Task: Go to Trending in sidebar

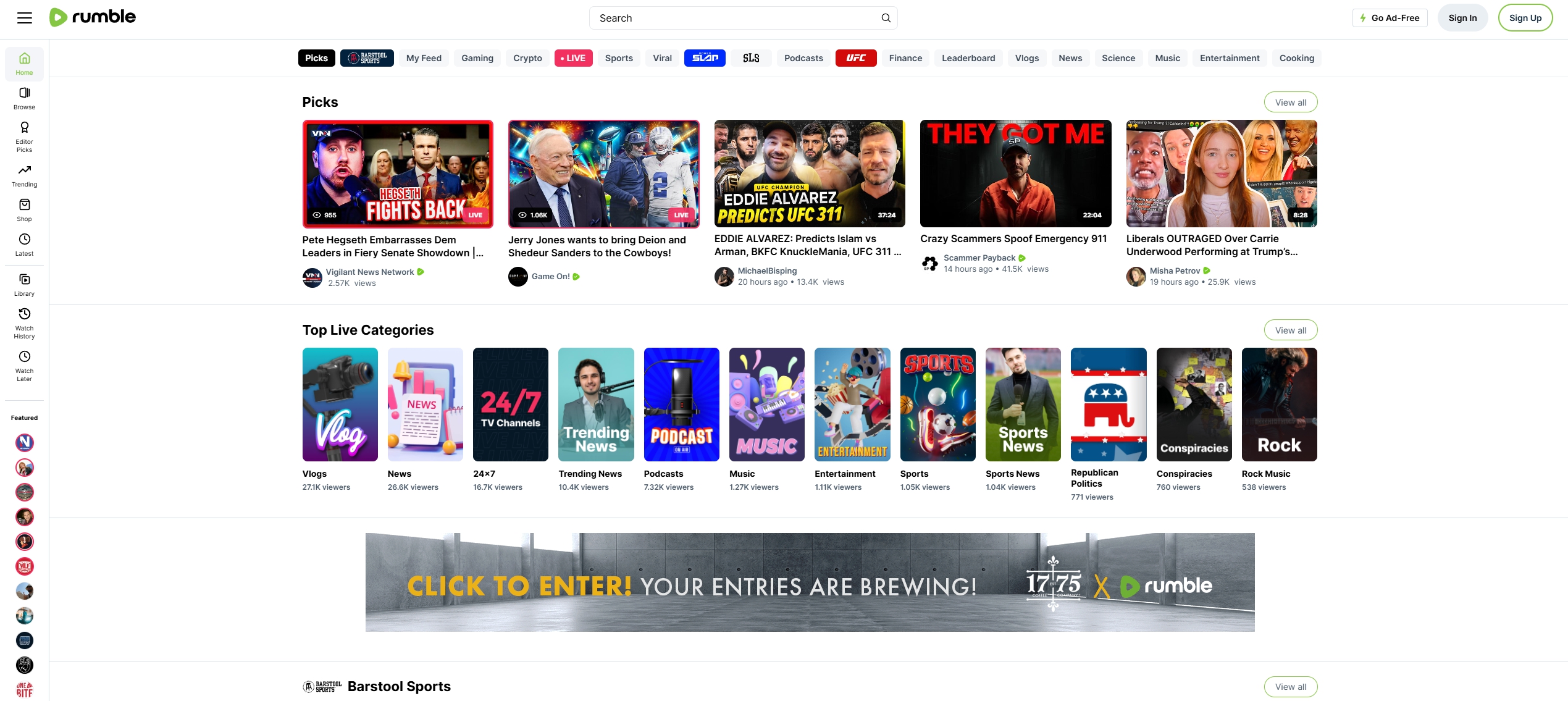Action: tap(24, 175)
